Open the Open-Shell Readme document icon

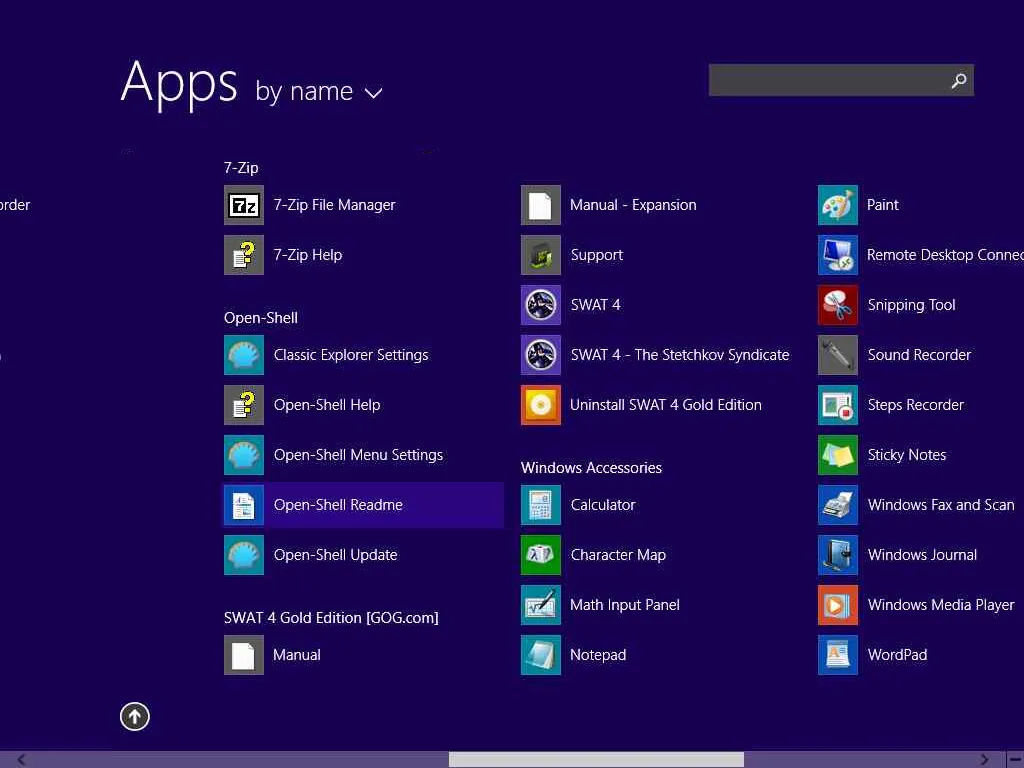point(244,505)
